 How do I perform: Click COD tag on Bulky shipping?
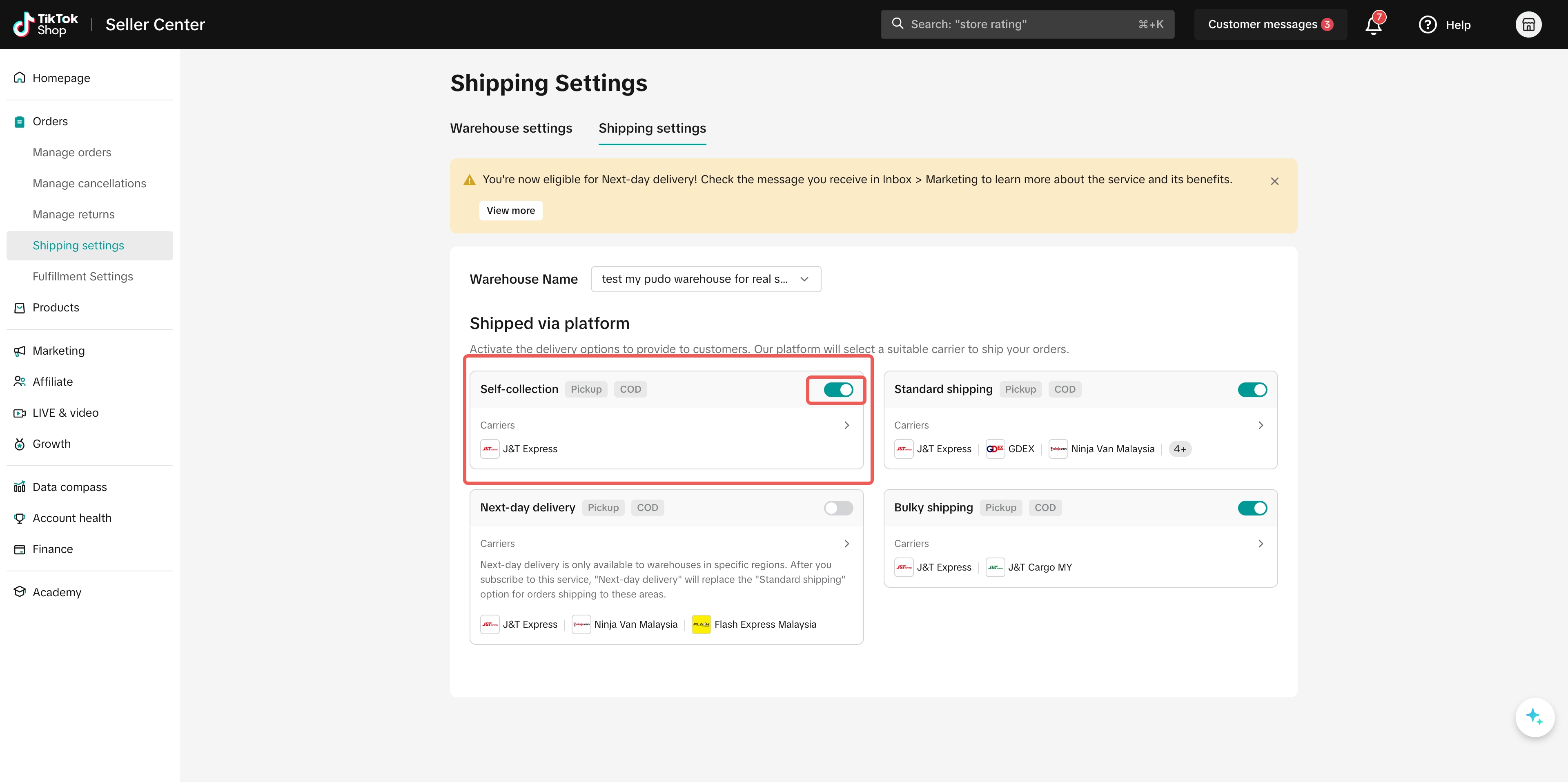point(1045,508)
